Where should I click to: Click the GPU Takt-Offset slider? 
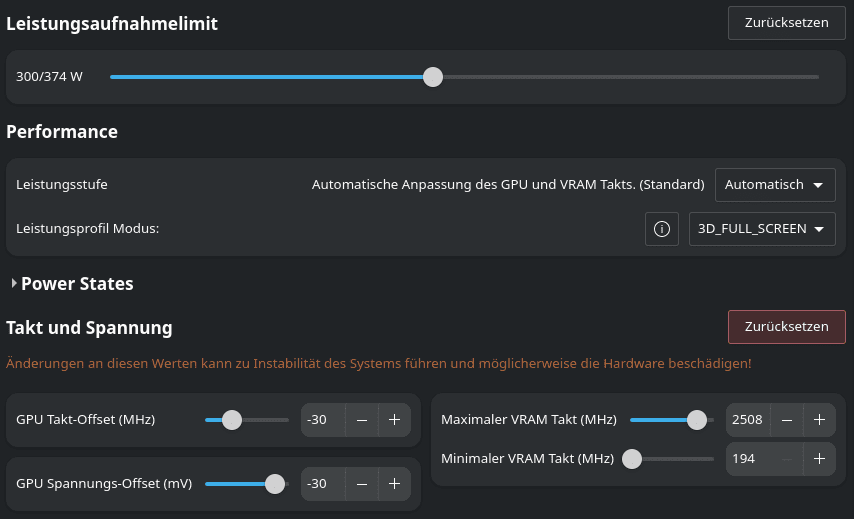(x=247, y=420)
